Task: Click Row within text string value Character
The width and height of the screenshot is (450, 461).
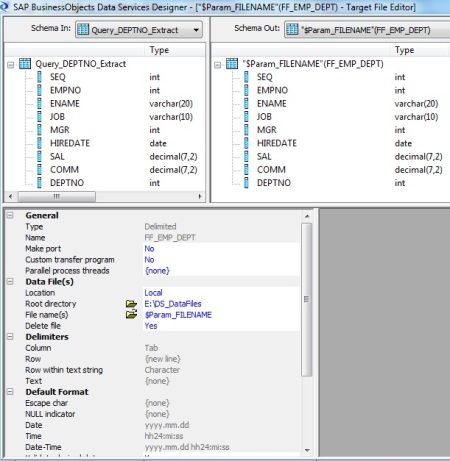Action: tap(162, 370)
